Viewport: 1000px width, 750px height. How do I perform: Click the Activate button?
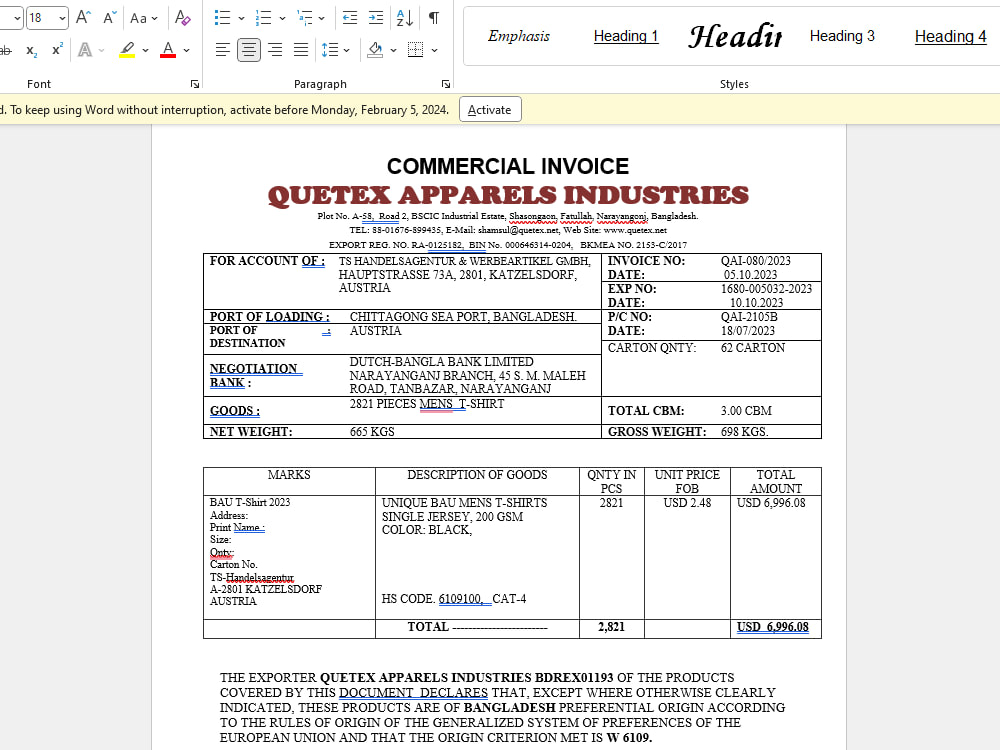coord(490,110)
